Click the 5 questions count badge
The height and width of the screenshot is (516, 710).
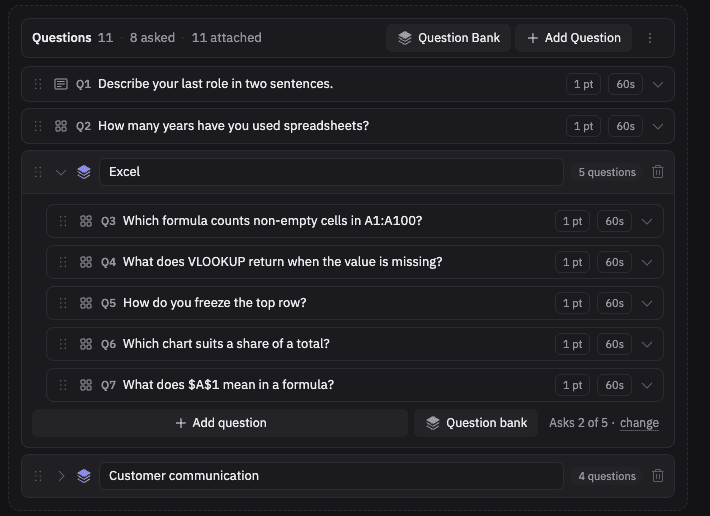607,172
